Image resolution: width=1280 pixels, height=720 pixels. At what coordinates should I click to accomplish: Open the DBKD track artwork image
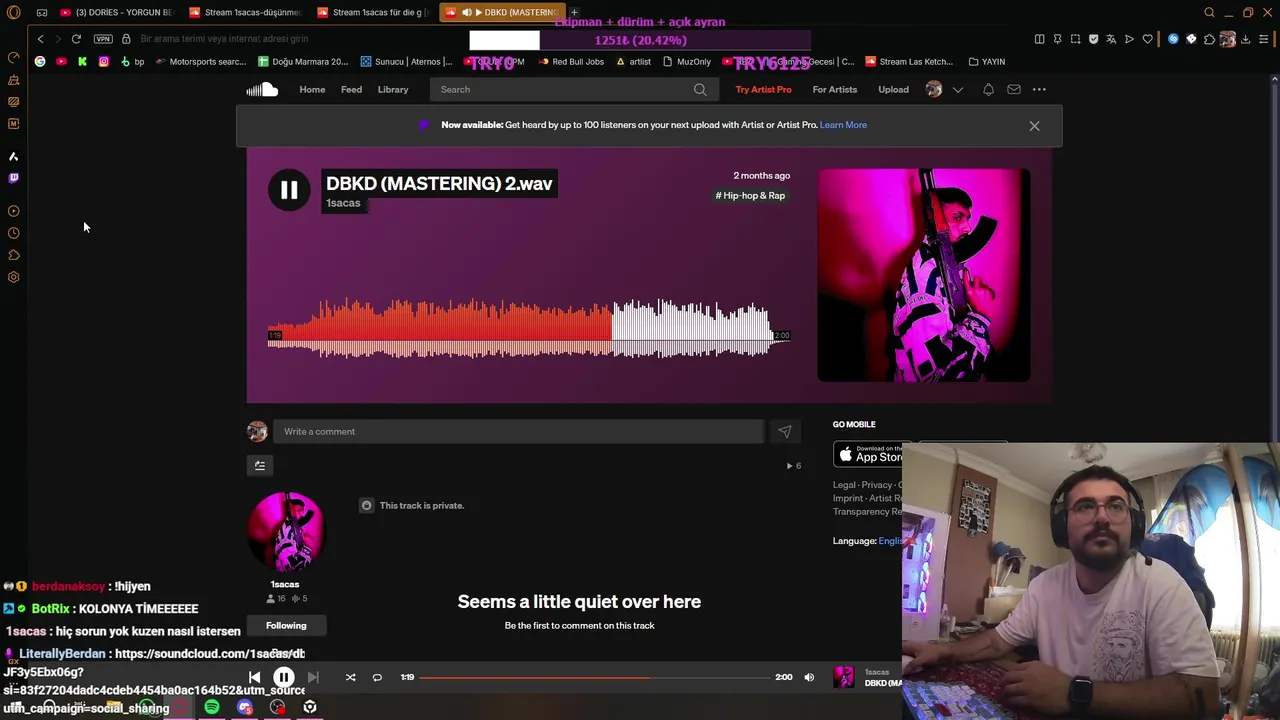click(924, 275)
